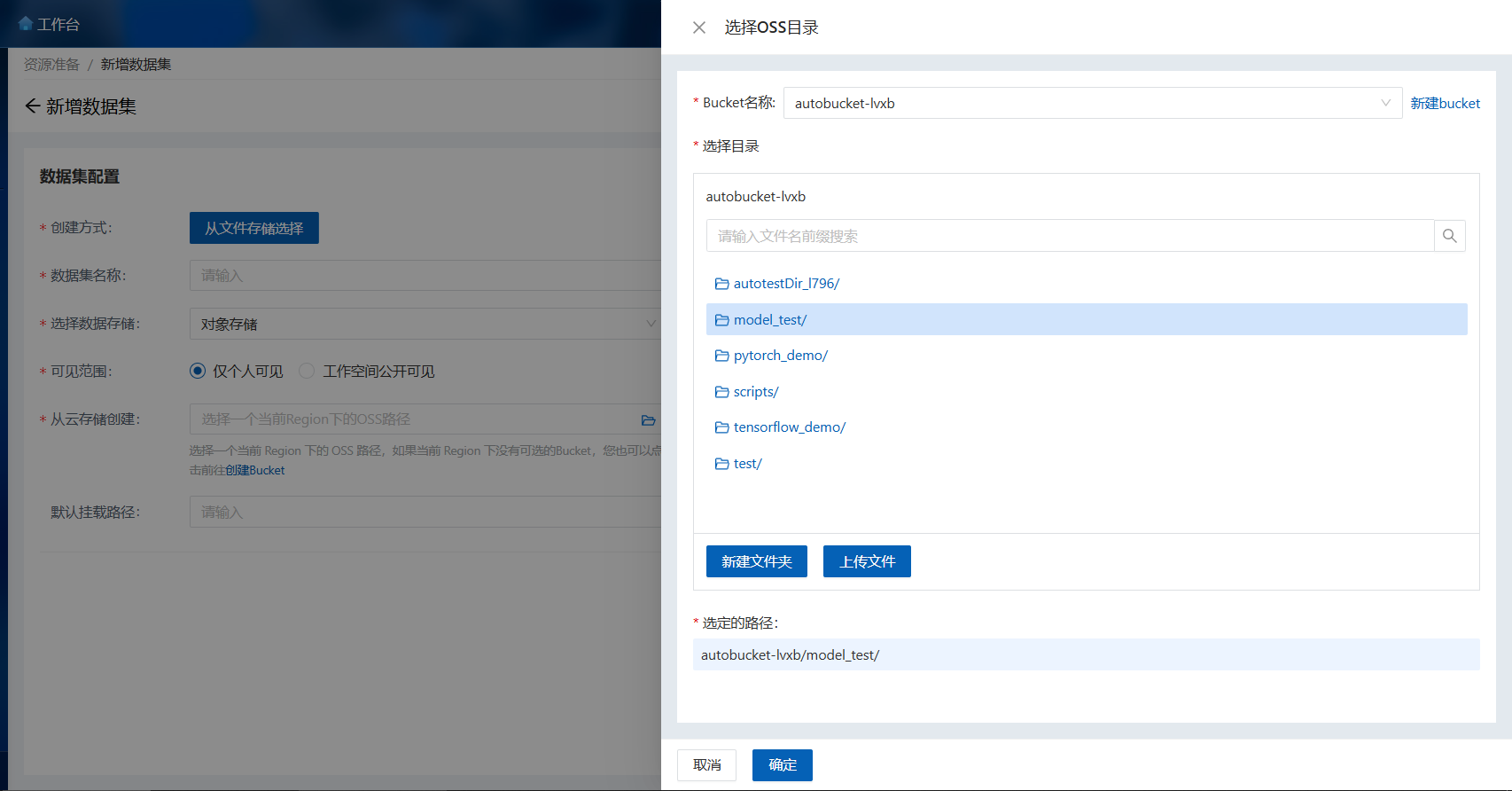Select the 工作空间公开可见 radio option
Image resolution: width=1512 pixels, height=791 pixels.
click(x=307, y=372)
